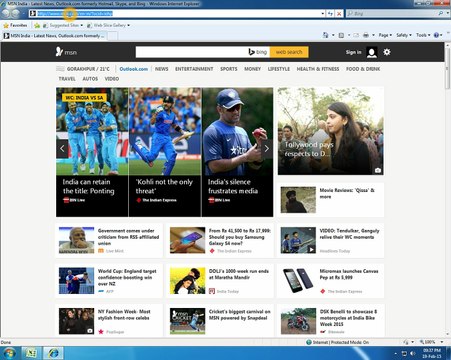
Task: Open search provider dropdown arrow
Action: click(x=448, y=13)
